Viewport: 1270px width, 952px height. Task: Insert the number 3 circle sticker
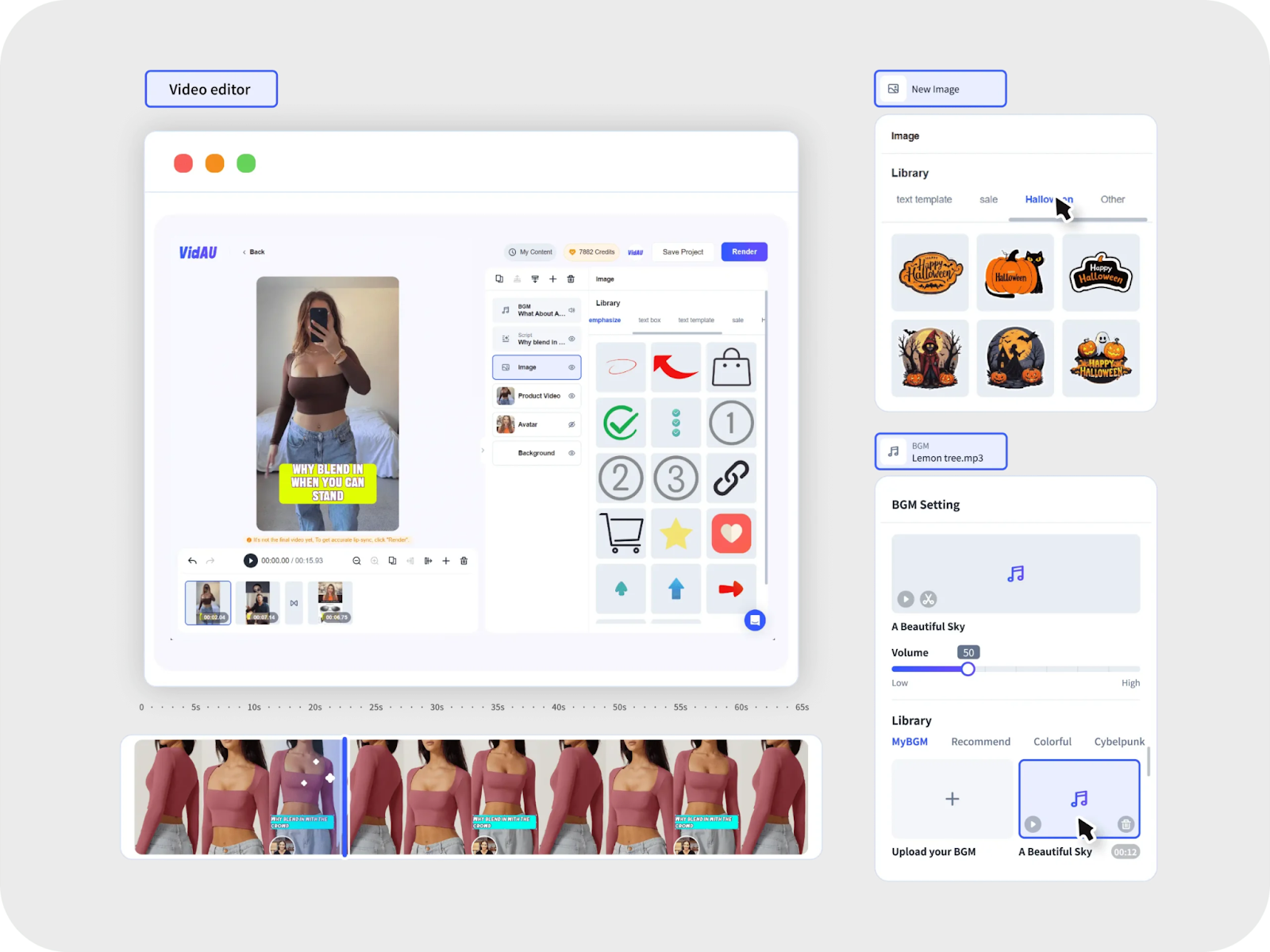click(675, 478)
